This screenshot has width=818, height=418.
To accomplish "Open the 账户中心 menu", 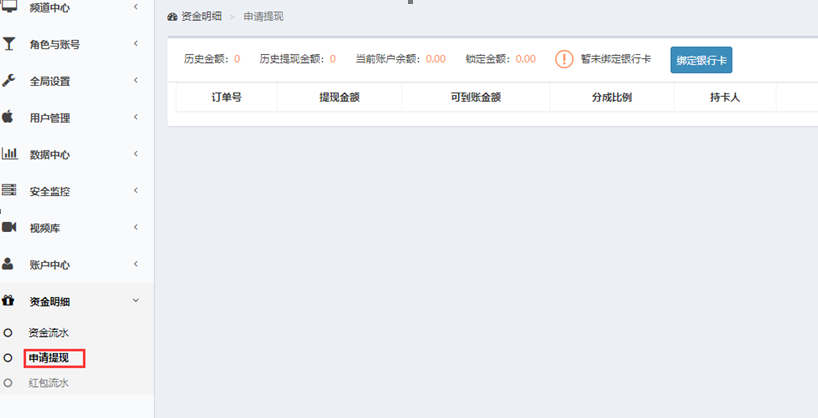I will click(50, 265).
